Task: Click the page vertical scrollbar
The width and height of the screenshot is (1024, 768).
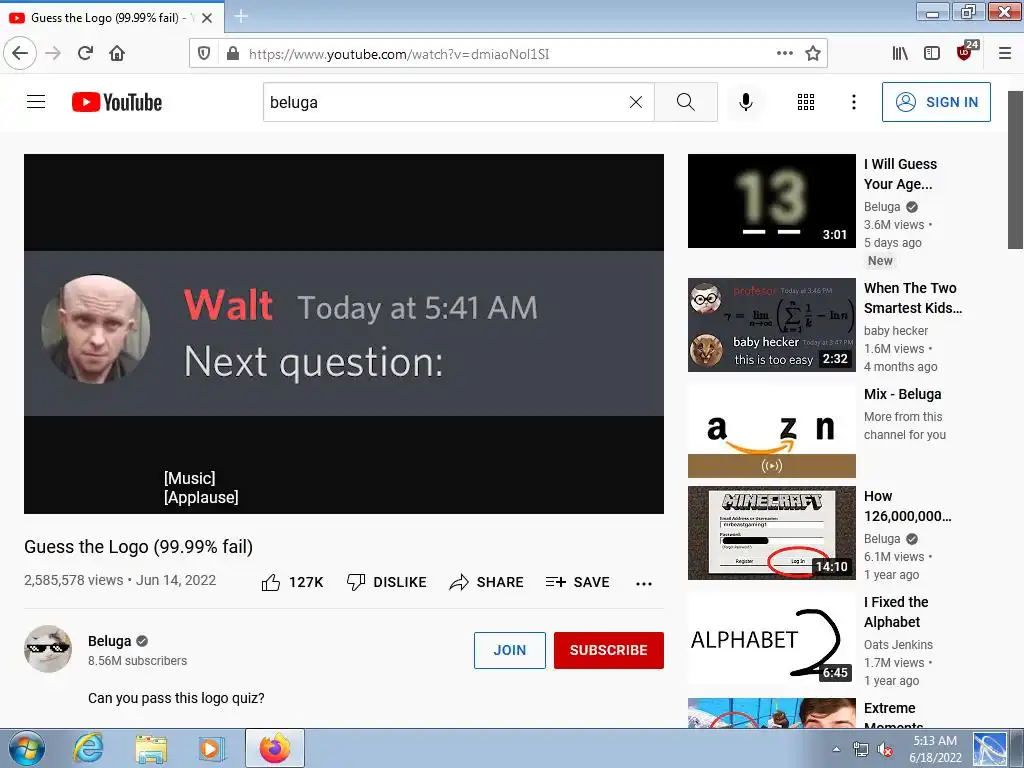Action: 1015,170
